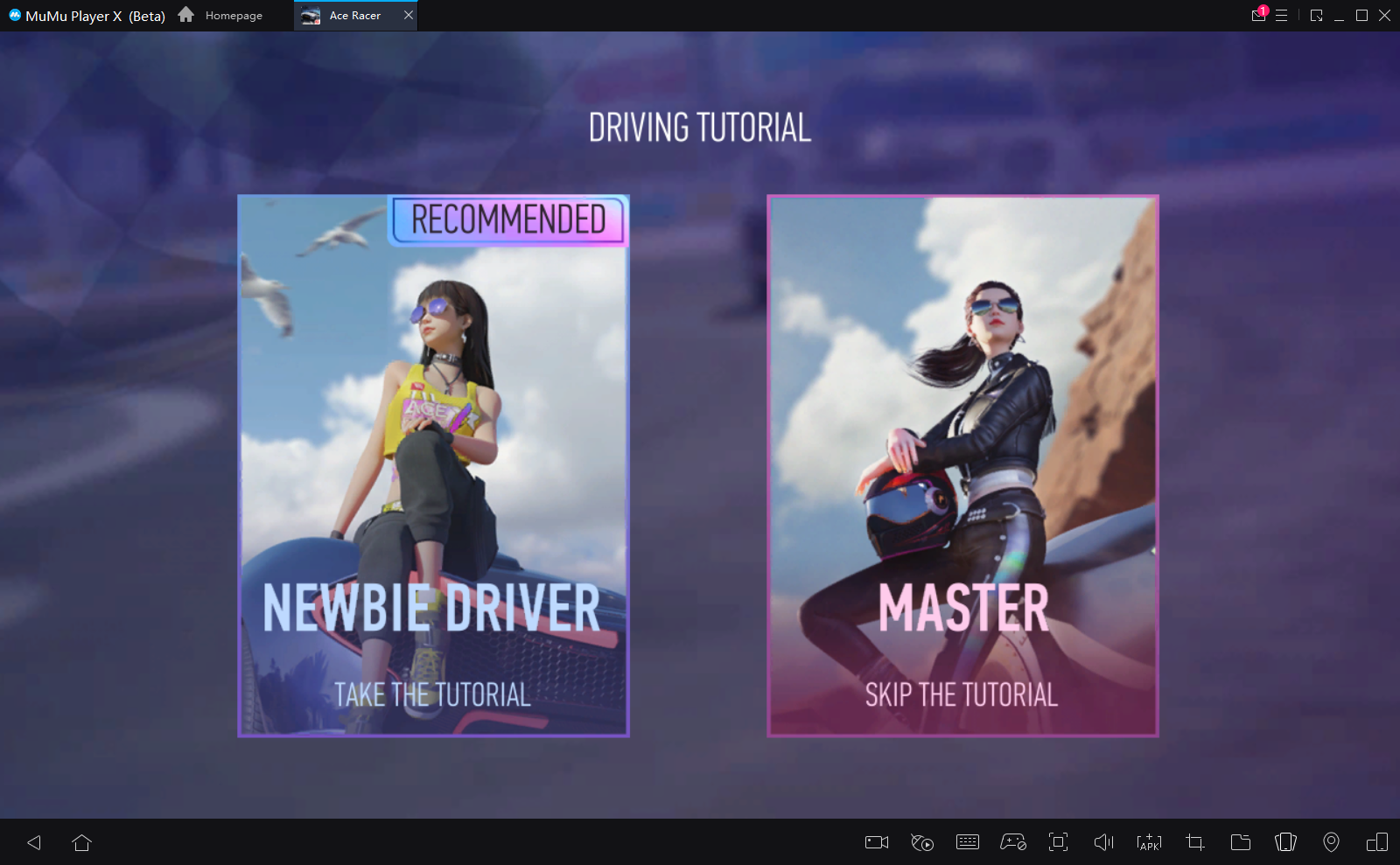Click the window shrink mode icon
1400x865 pixels.
1316,16
